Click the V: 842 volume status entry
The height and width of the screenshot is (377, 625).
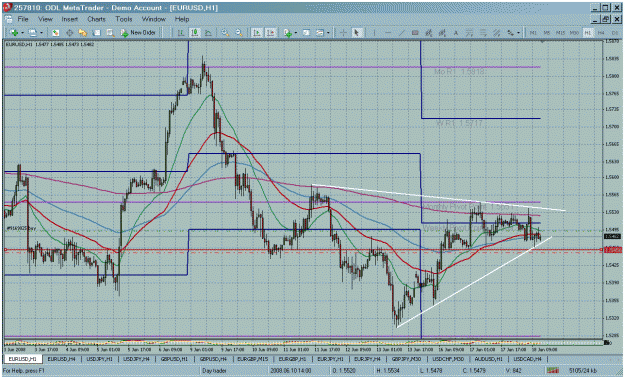[513, 371]
